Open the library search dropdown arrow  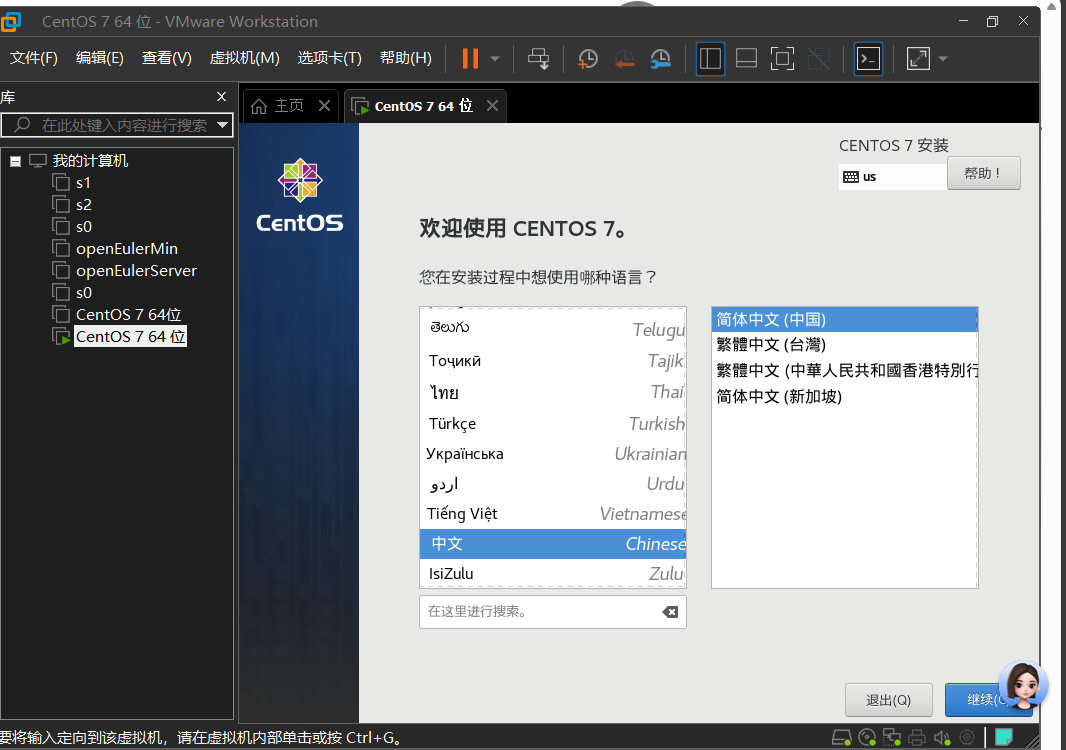point(222,125)
